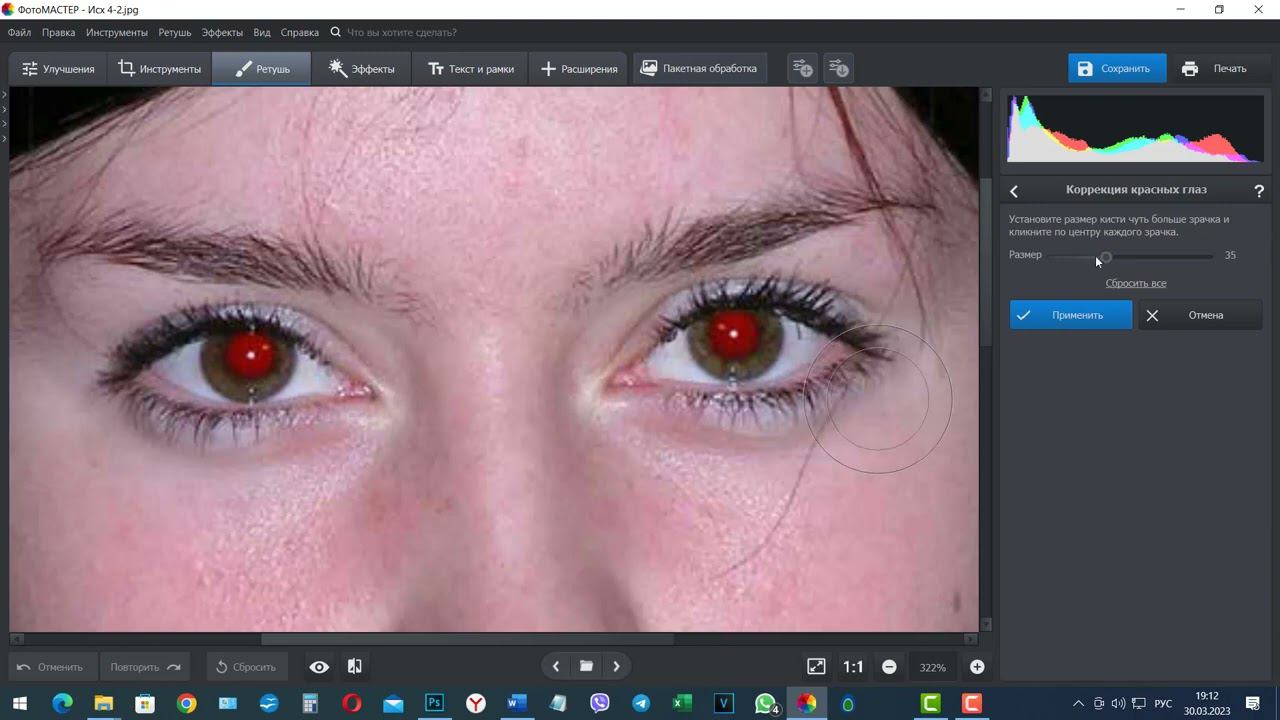Click the Сбросить все link
1280x720 pixels.
pyautogui.click(x=1135, y=283)
